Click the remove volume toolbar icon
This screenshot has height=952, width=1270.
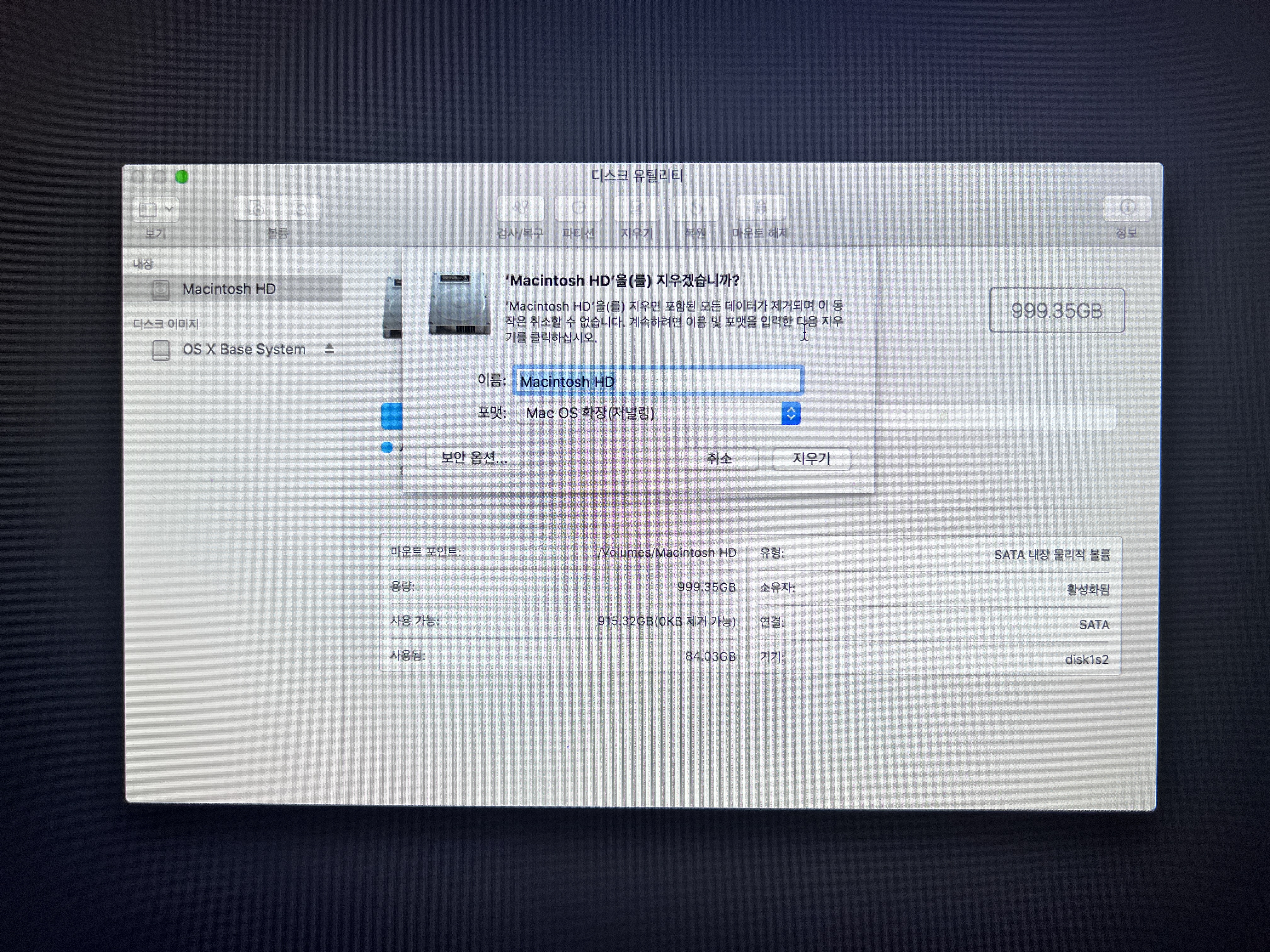[x=299, y=208]
